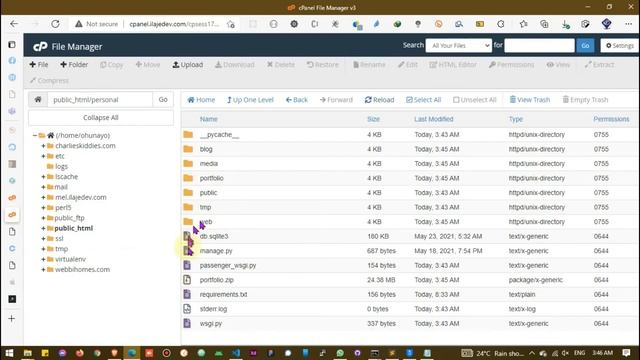Select the wsgi.py file icon
This screenshot has height=360, width=640.
click(187, 323)
